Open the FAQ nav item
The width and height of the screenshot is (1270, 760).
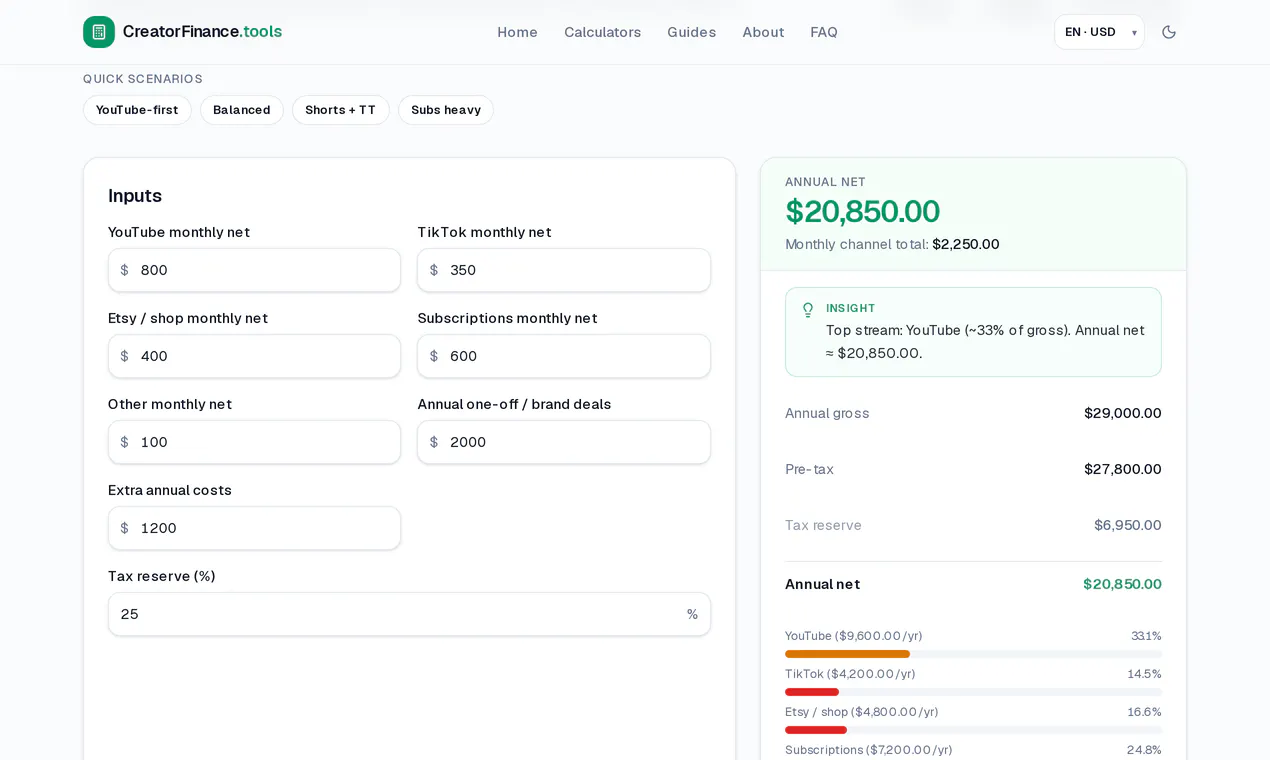pyautogui.click(x=824, y=32)
